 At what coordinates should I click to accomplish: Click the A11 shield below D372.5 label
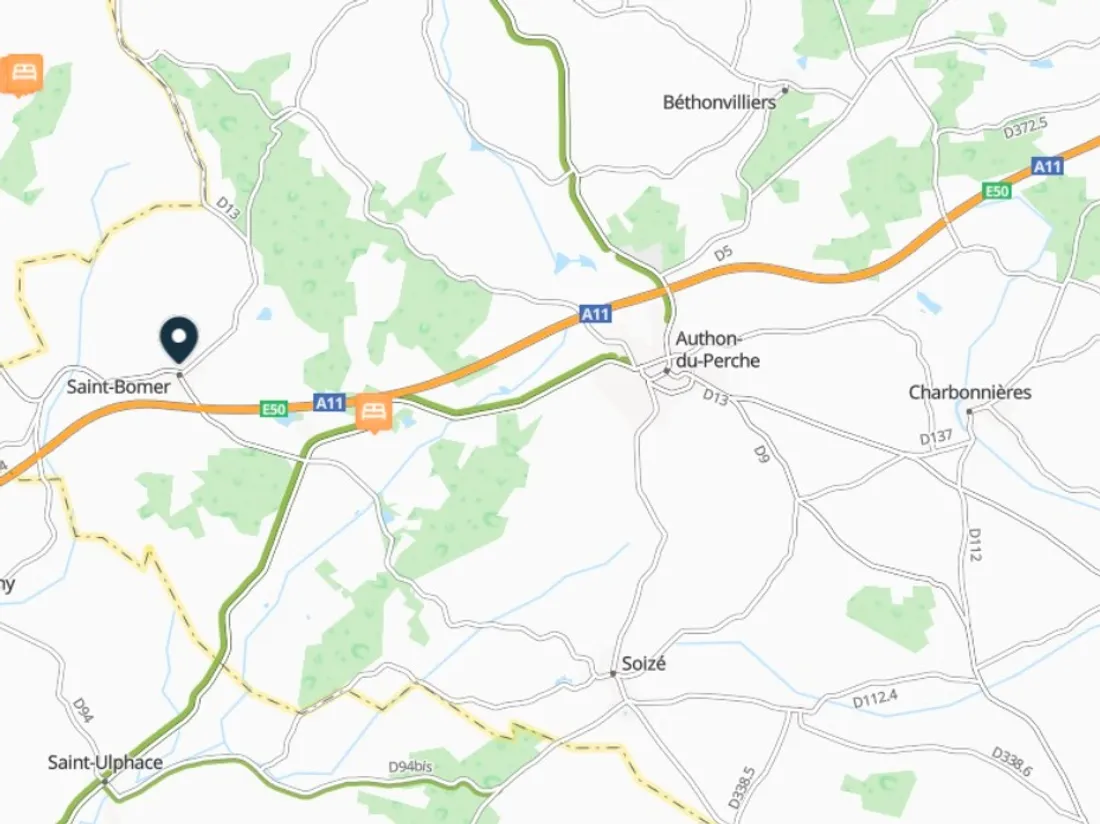[x=1047, y=166]
